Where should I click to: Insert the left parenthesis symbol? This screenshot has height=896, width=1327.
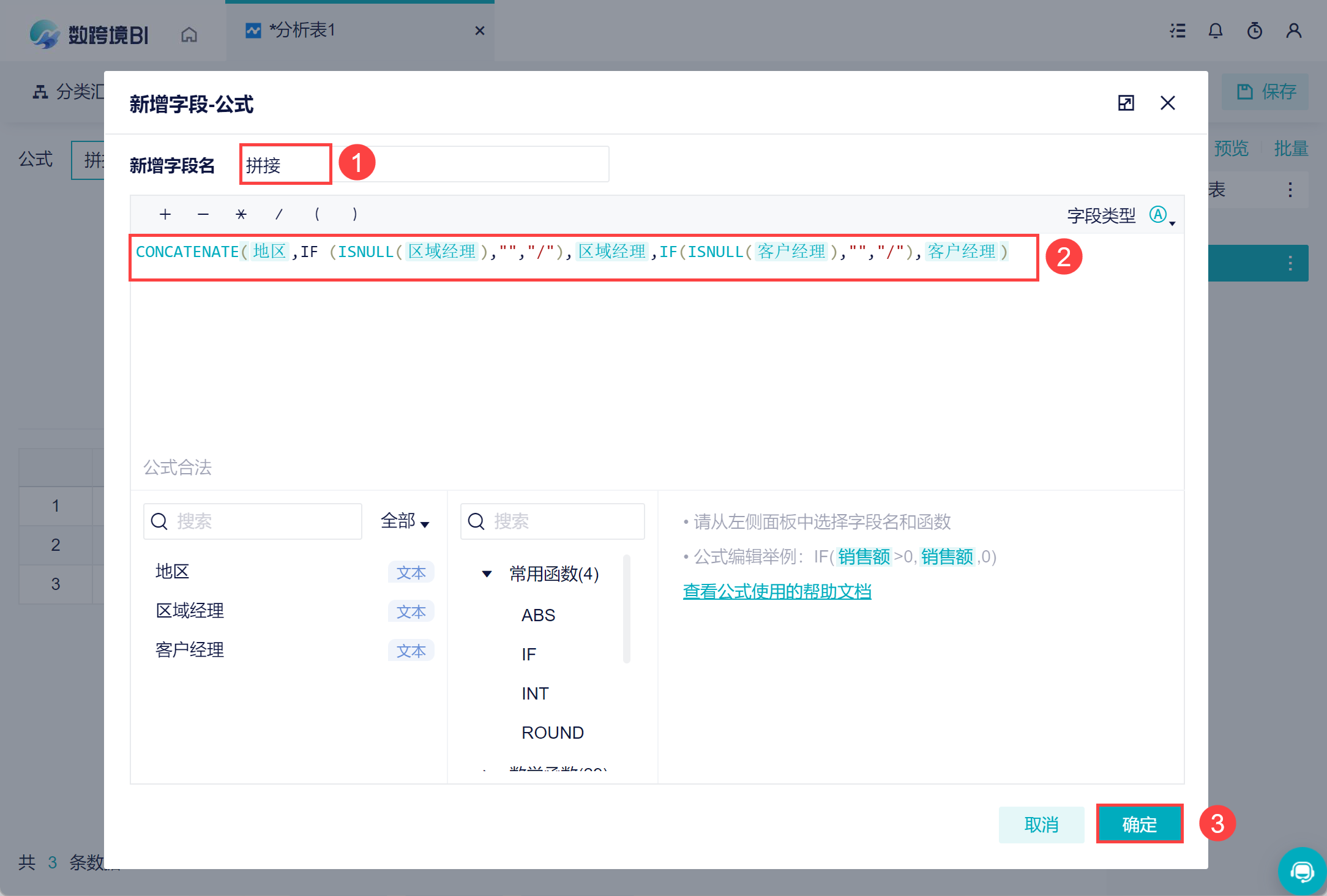pyautogui.click(x=317, y=214)
